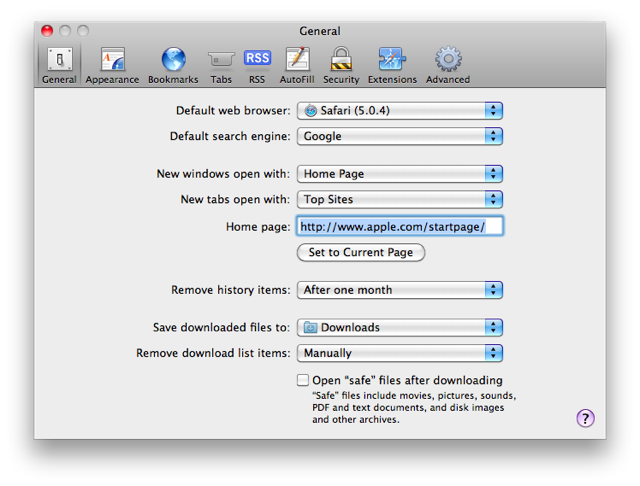Click the "Save downloaded files to:" label

tap(221, 328)
